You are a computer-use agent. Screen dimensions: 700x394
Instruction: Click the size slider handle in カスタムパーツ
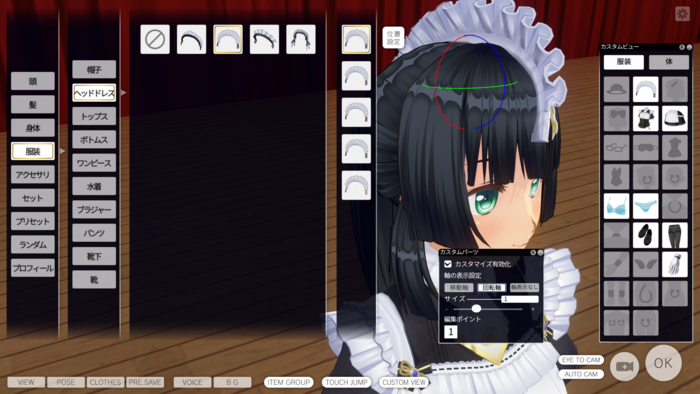pos(476,308)
